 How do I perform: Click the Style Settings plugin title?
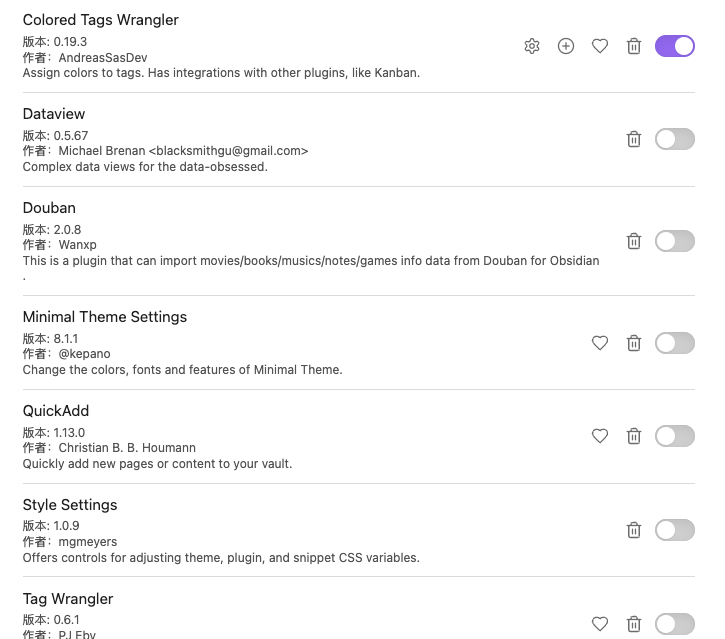70,504
